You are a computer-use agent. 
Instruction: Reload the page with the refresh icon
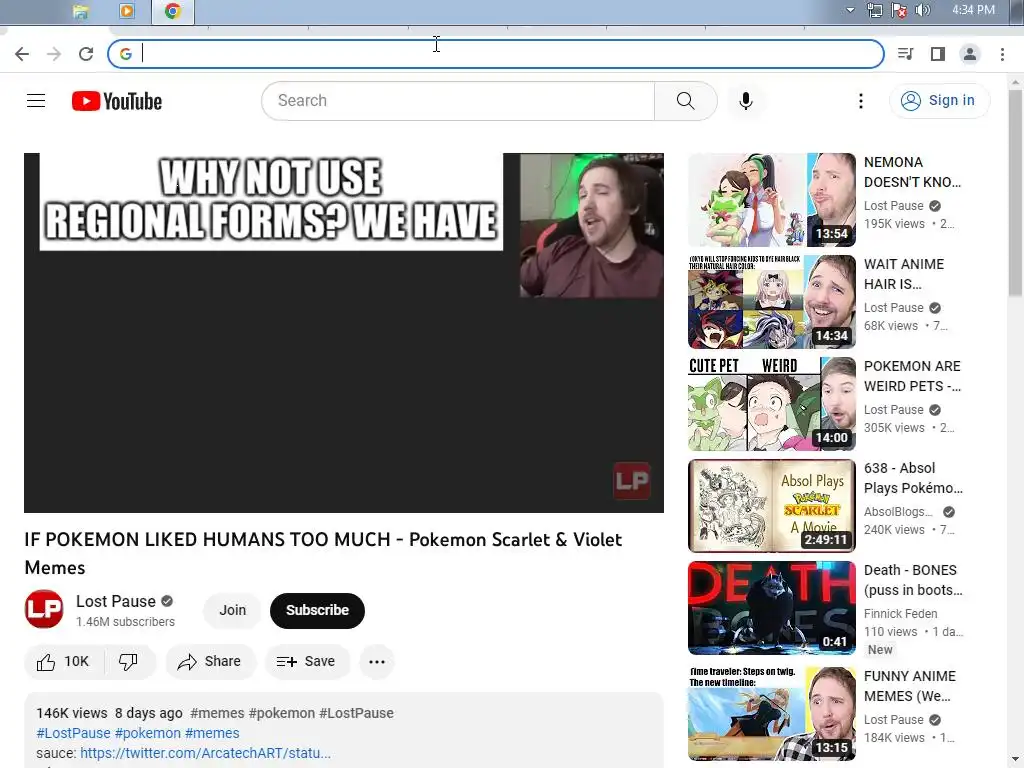click(x=86, y=54)
